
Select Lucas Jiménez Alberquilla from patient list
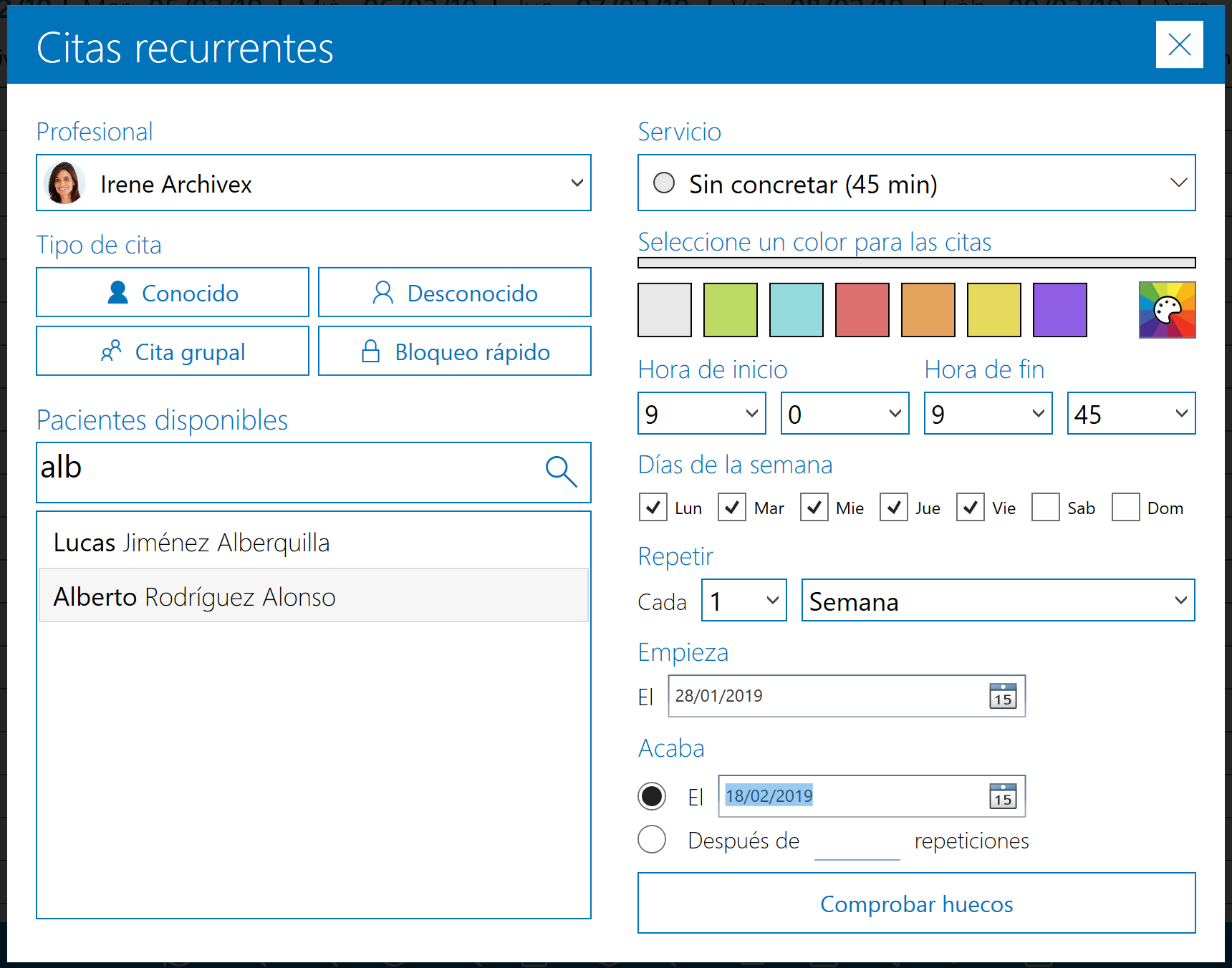pos(313,542)
